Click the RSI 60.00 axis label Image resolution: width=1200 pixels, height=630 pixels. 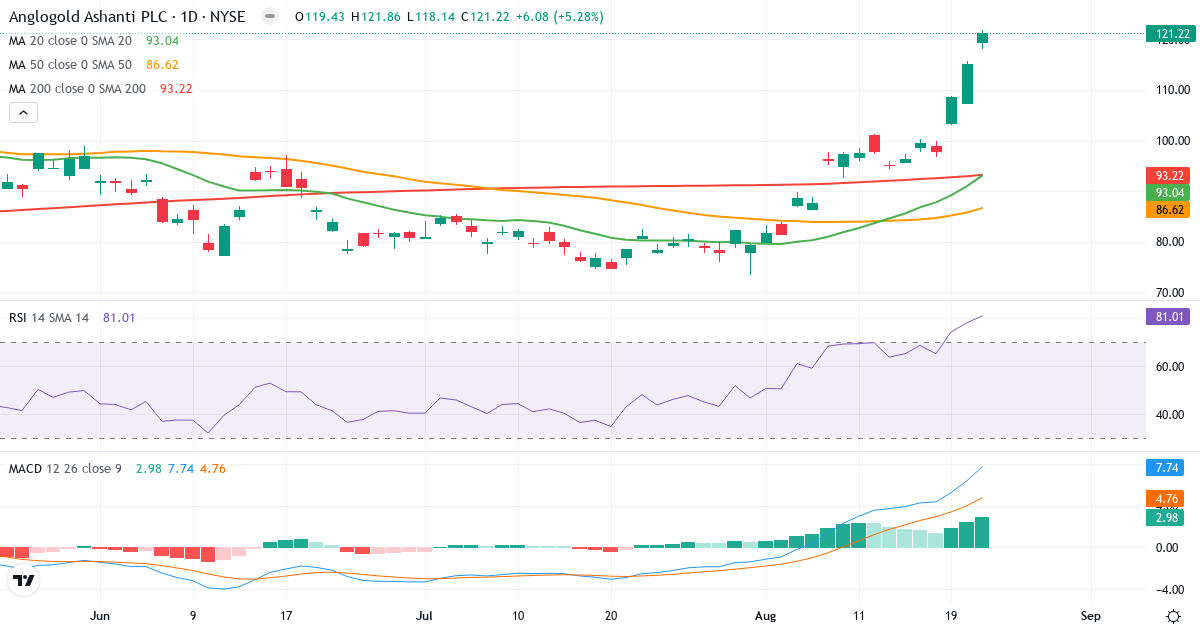(x=1172, y=367)
